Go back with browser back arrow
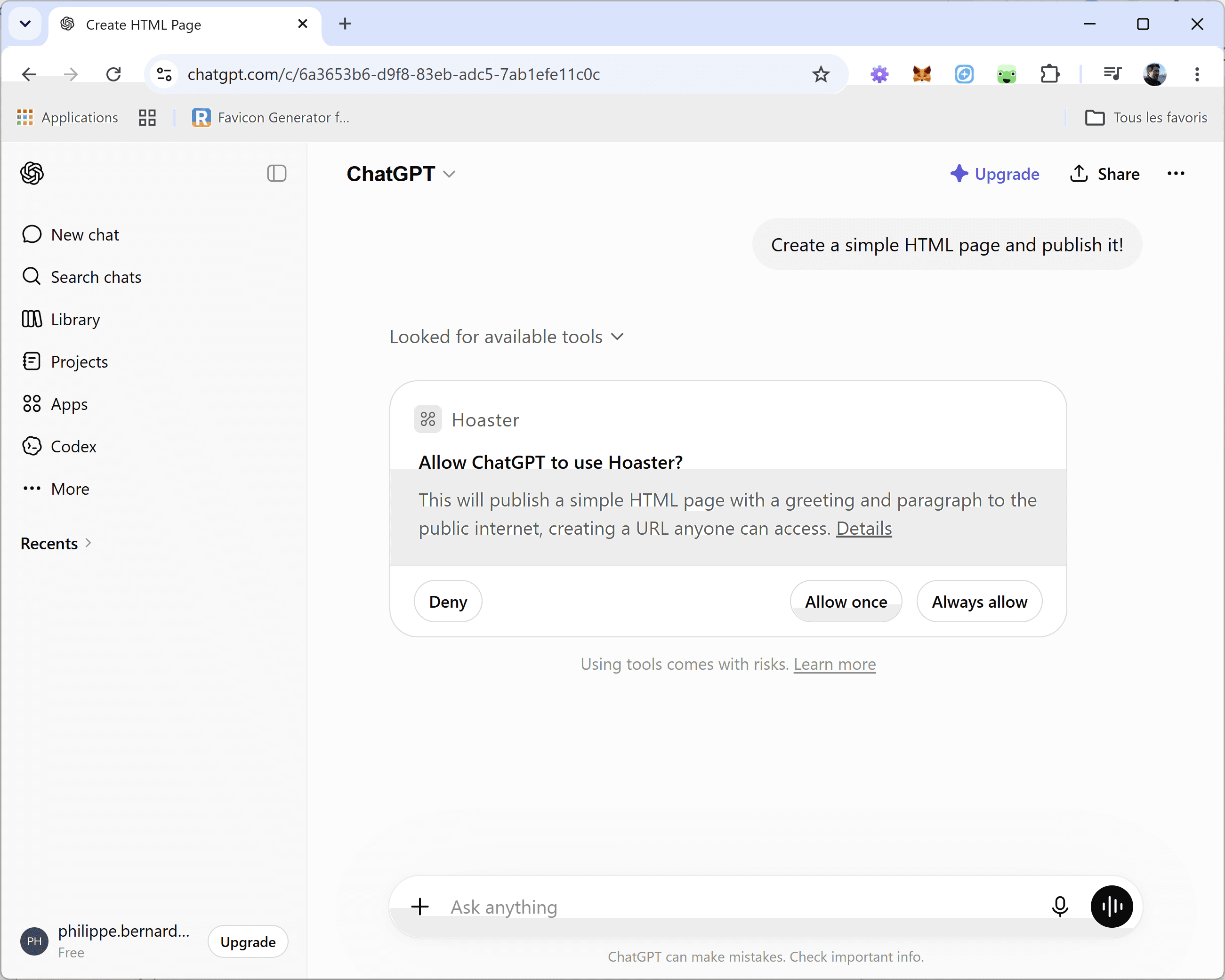Image resolution: width=1225 pixels, height=980 pixels. [x=28, y=74]
